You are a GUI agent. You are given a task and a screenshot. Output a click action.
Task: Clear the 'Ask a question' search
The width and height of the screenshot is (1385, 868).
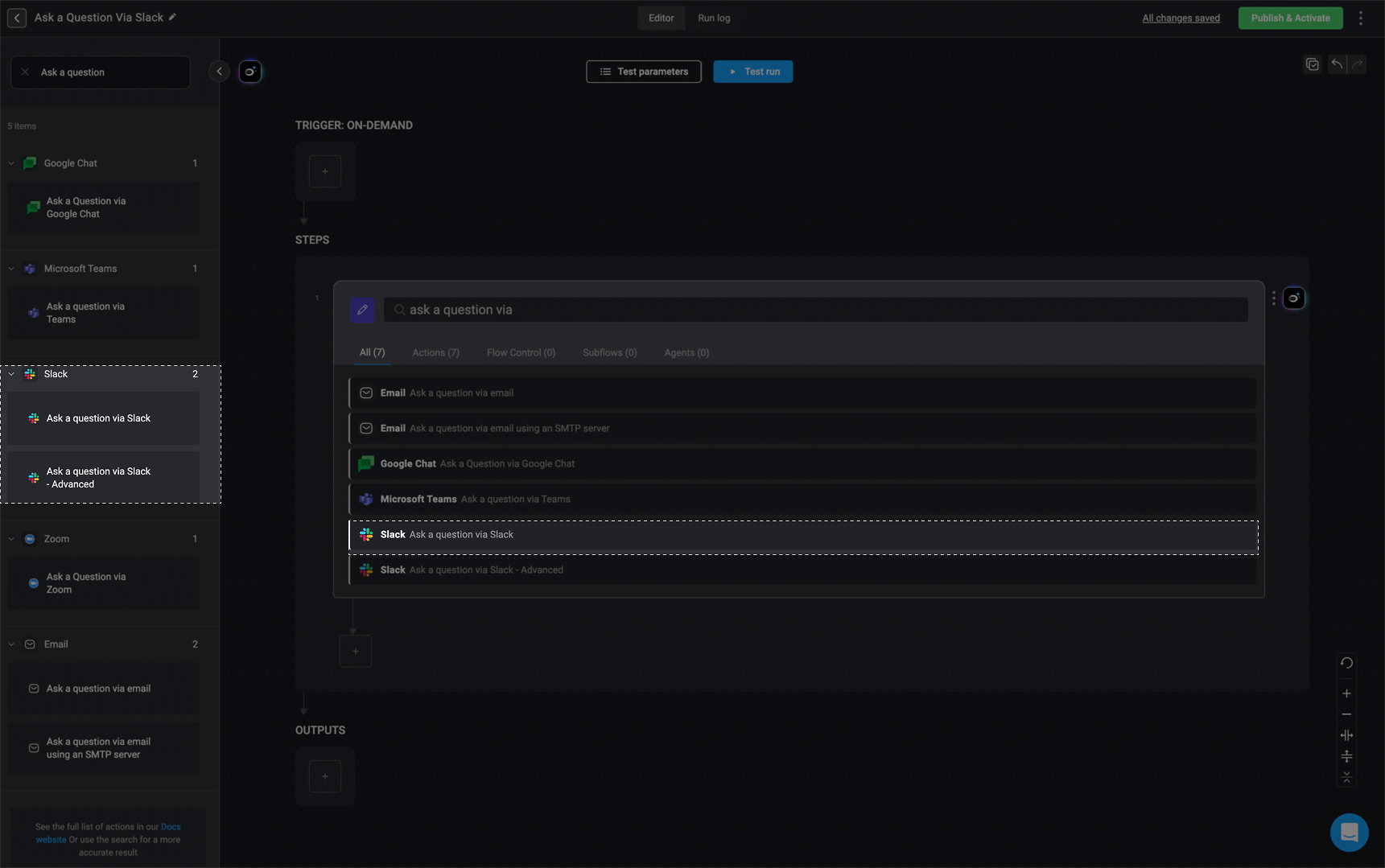[x=25, y=72]
